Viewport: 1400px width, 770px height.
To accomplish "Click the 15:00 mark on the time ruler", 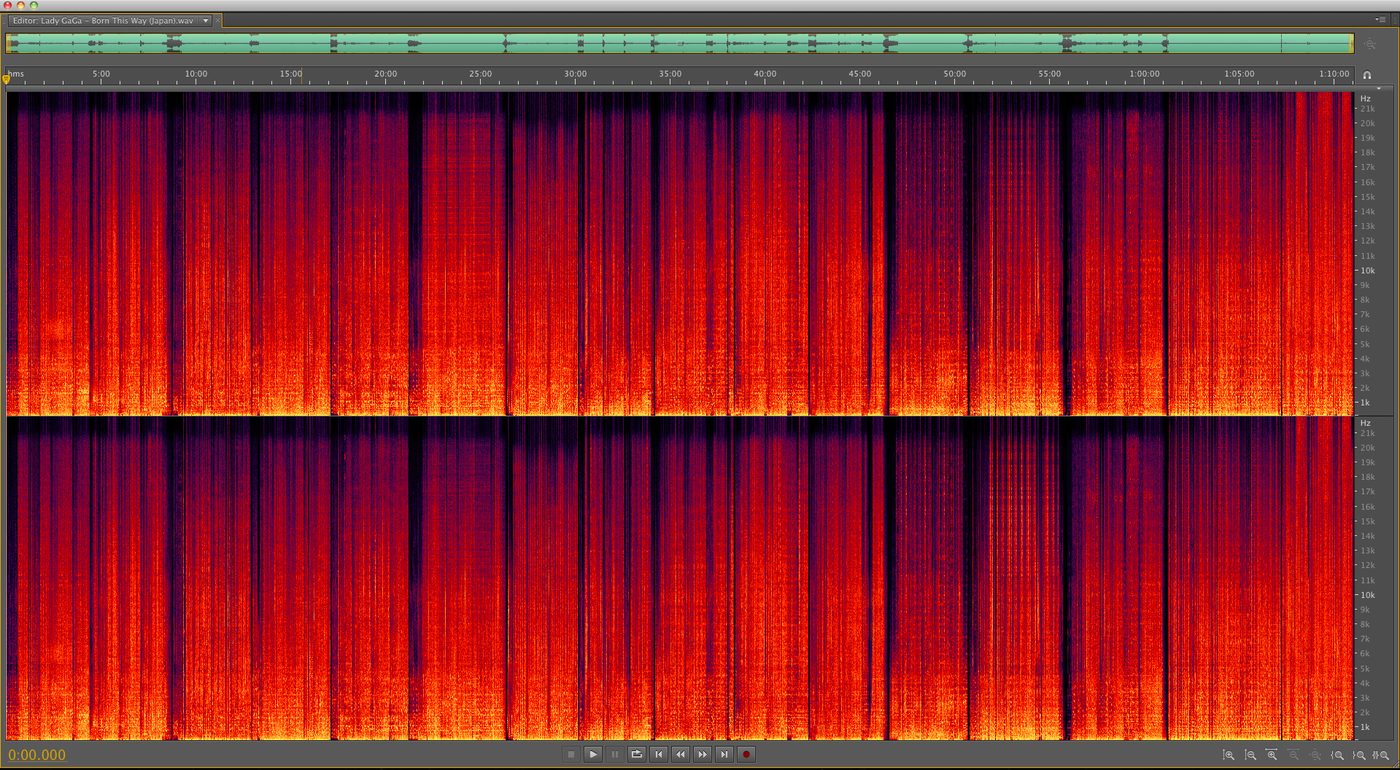I will tap(291, 74).
